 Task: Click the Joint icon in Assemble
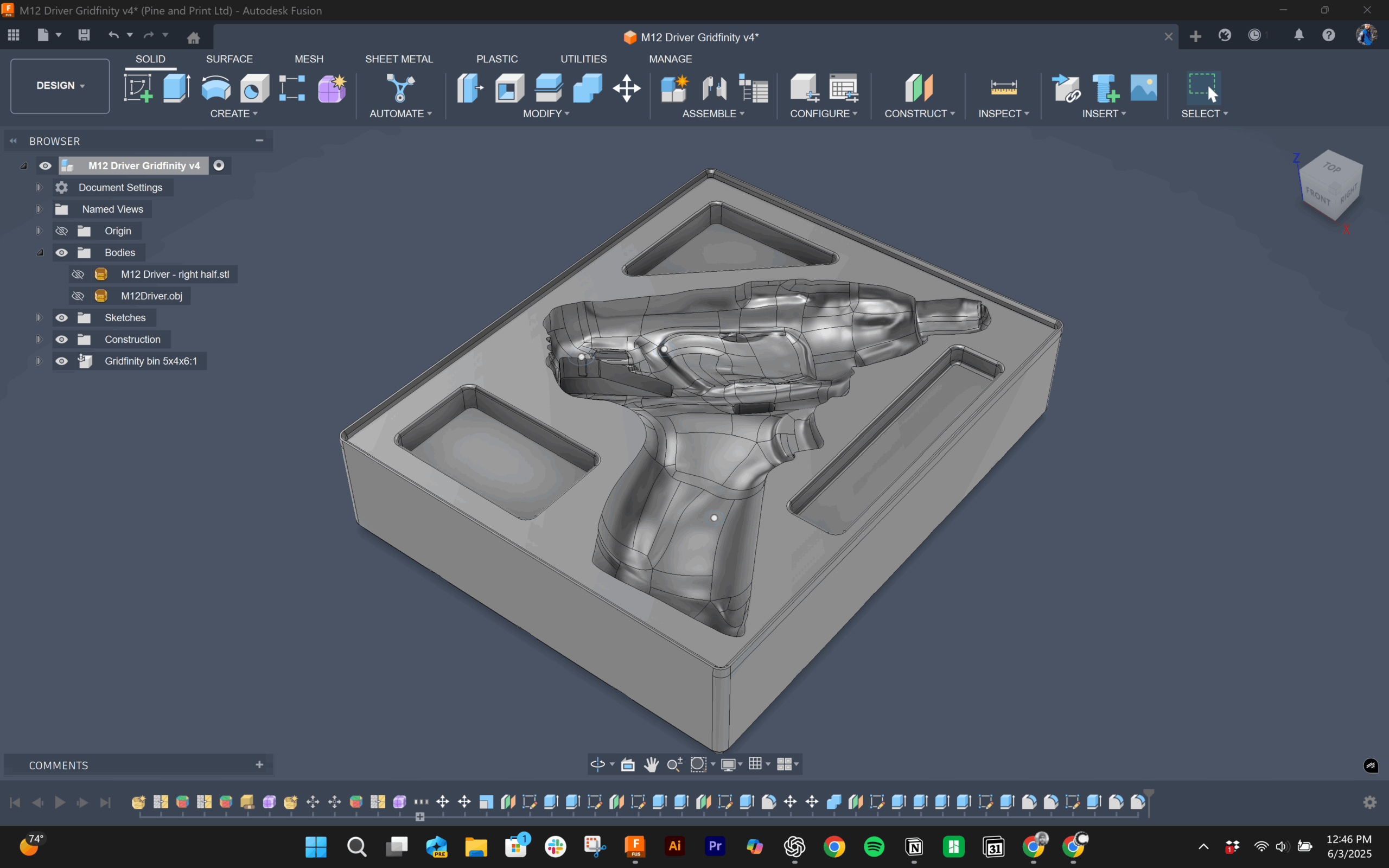[x=714, y=88]
